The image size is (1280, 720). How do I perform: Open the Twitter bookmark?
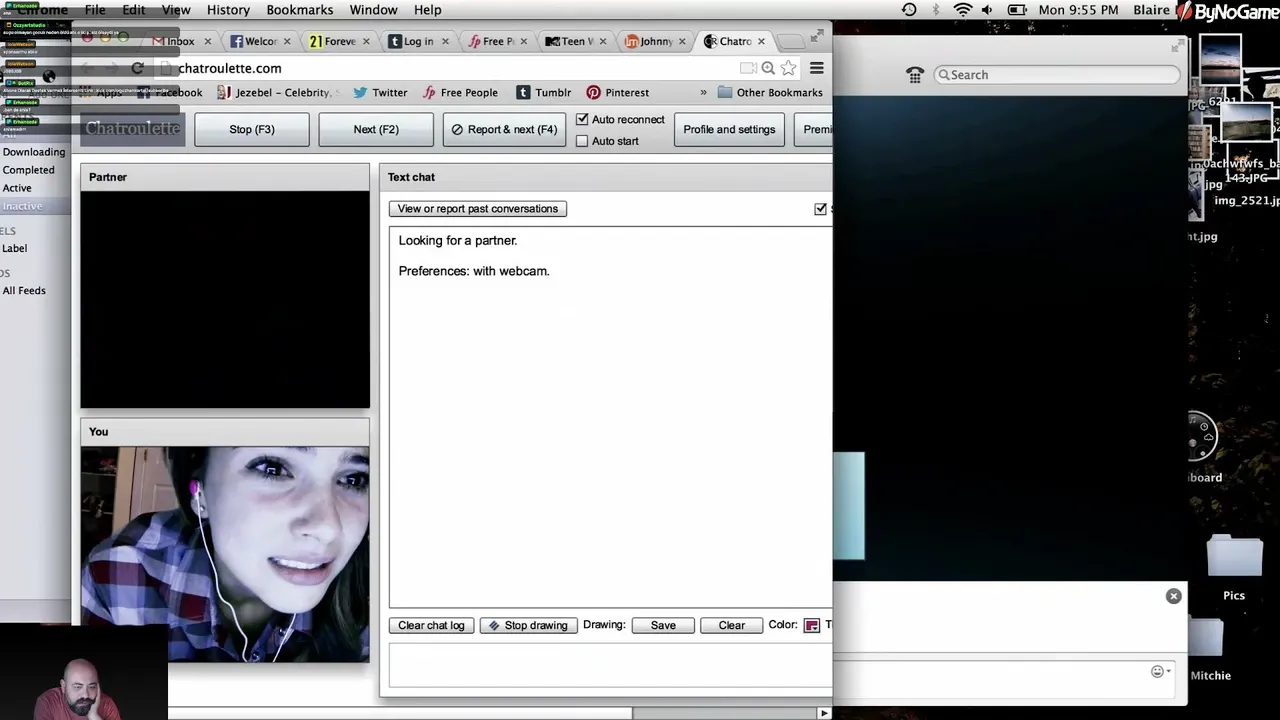pyautogui.click(x=380, y=92)
